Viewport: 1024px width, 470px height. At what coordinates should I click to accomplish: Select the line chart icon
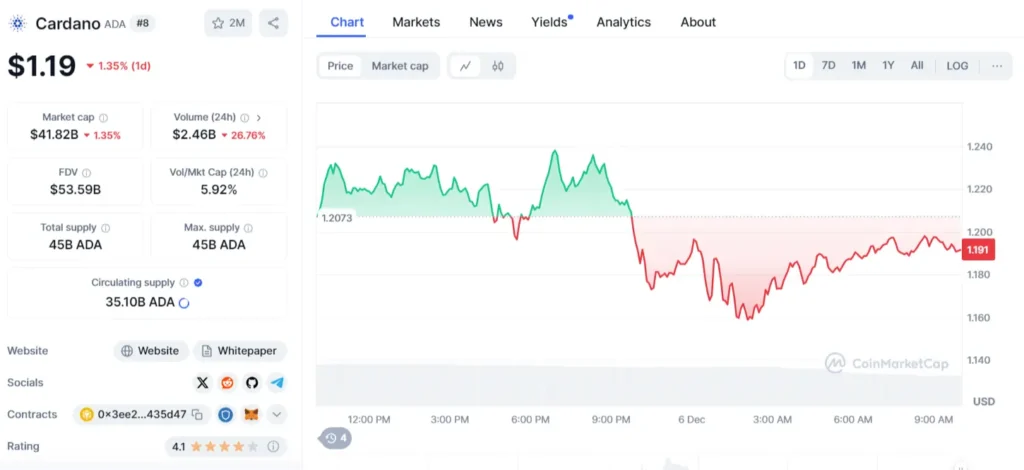(466, 66)
